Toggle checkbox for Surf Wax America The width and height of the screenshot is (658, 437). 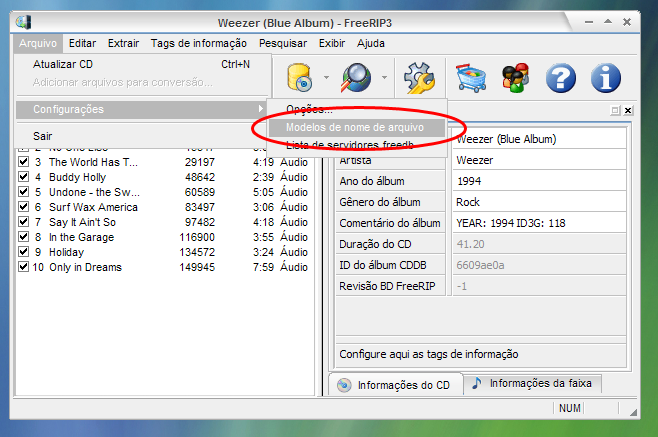pyautogui.click(x=24, y=207)
